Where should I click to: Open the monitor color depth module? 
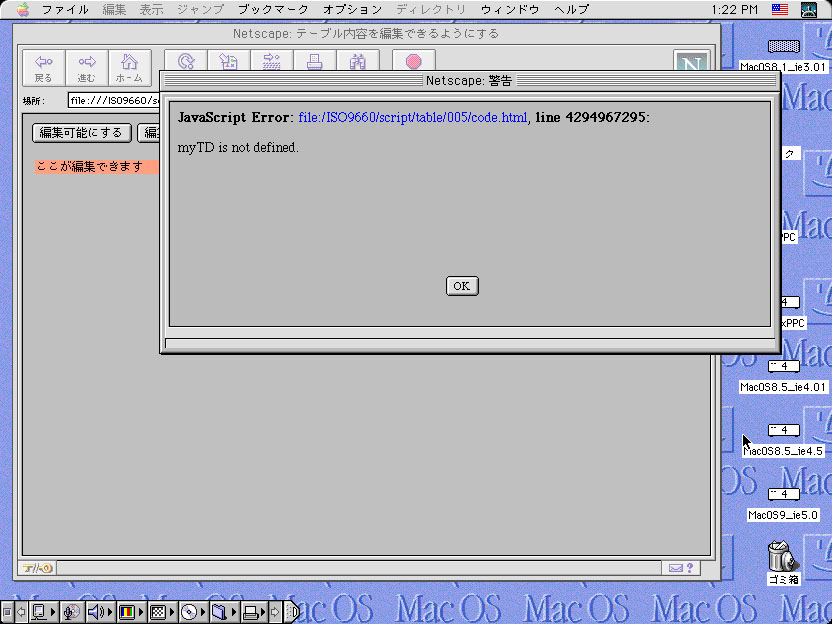click(x=131, y=612)
